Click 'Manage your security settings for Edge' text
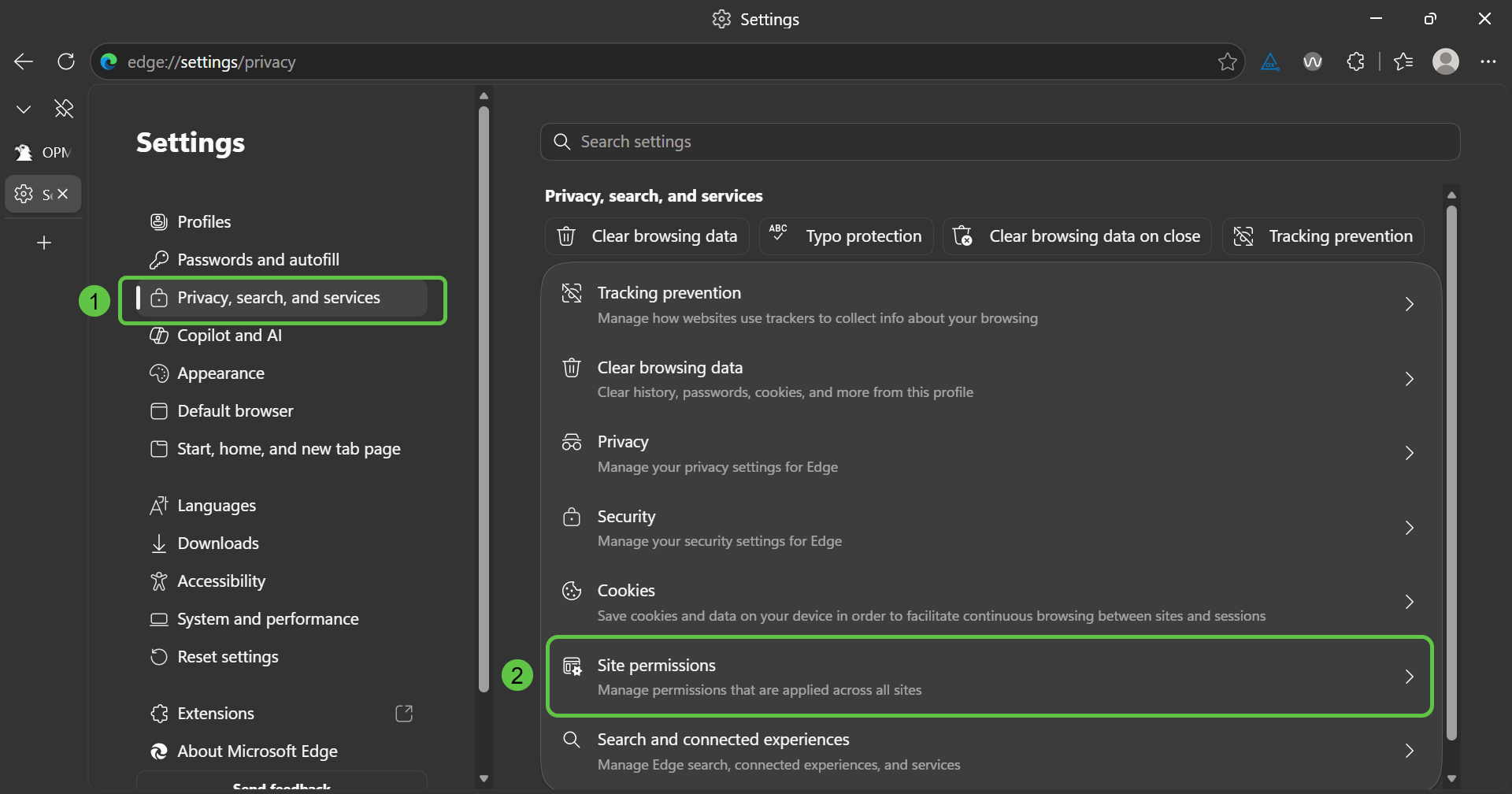1512x794 pixels. coord(720,541)
